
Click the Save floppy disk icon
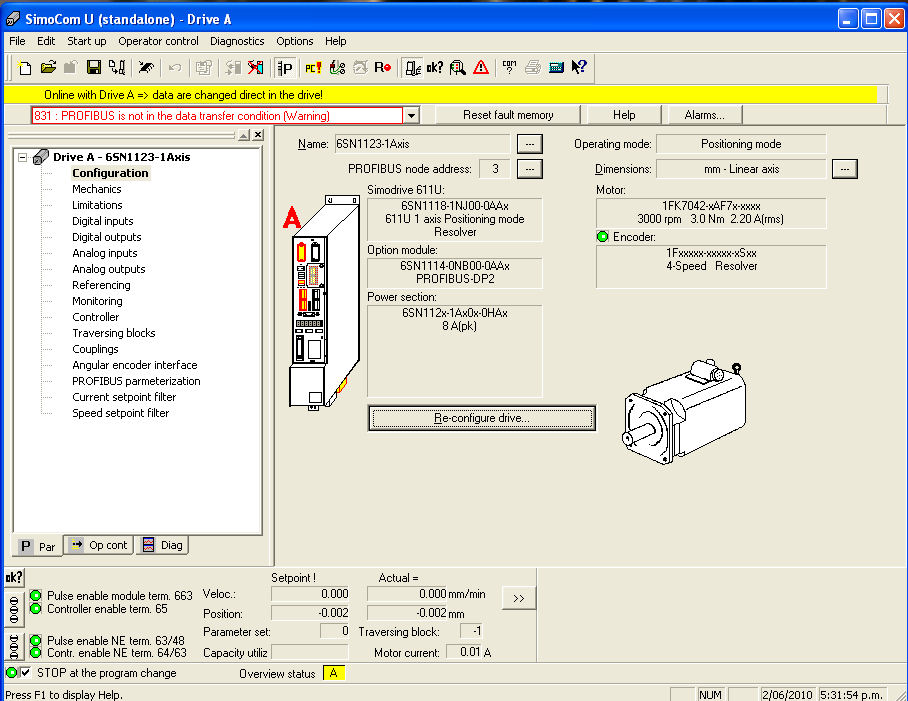tap(93, 68)
